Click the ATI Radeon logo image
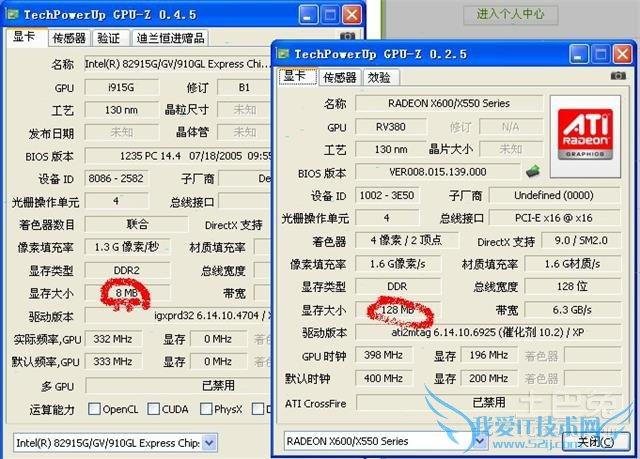 [585, 136]
